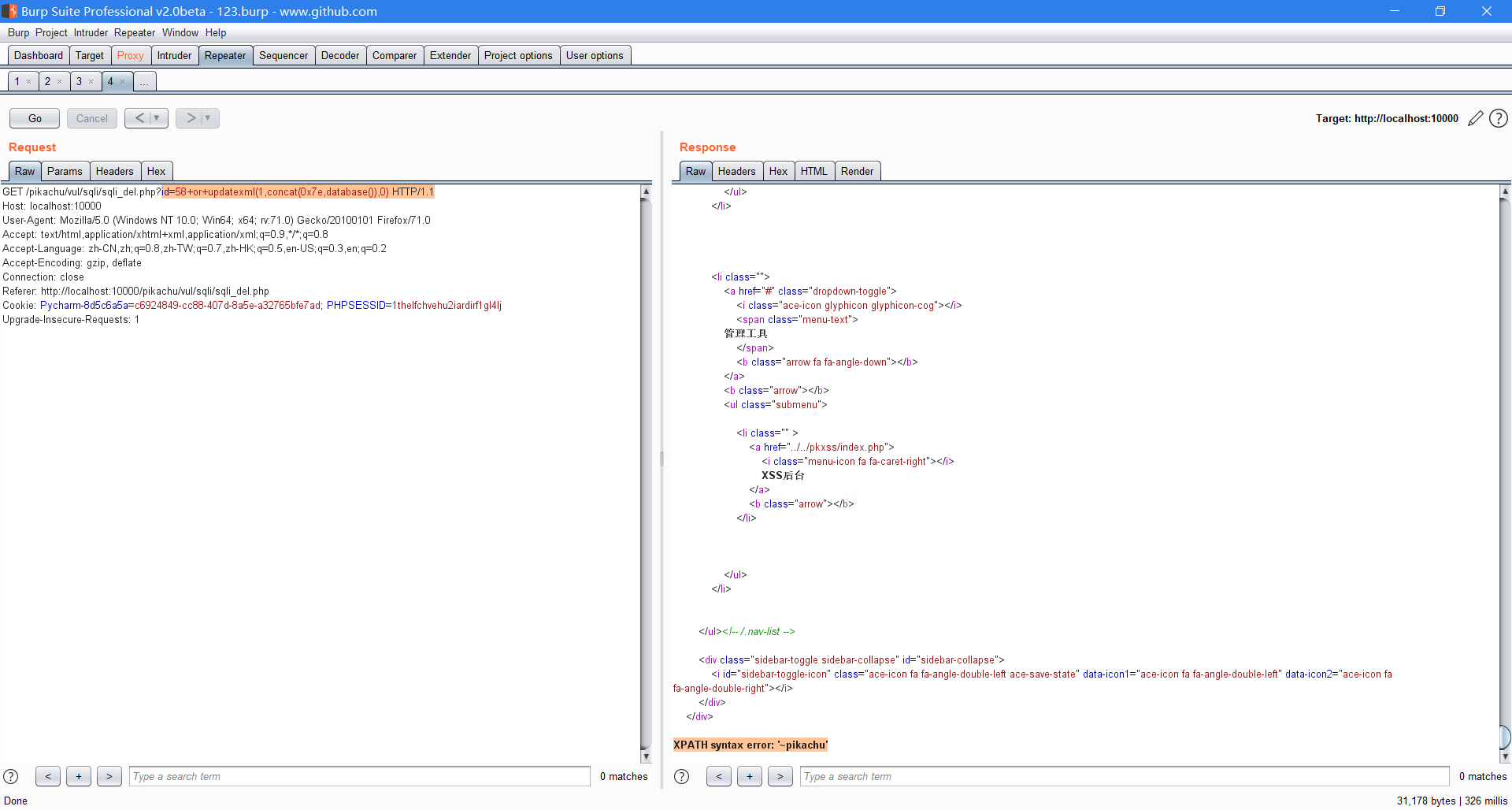Select Repeater sub-tab 1
1512x810 pixels.
[x=17, y=82]
